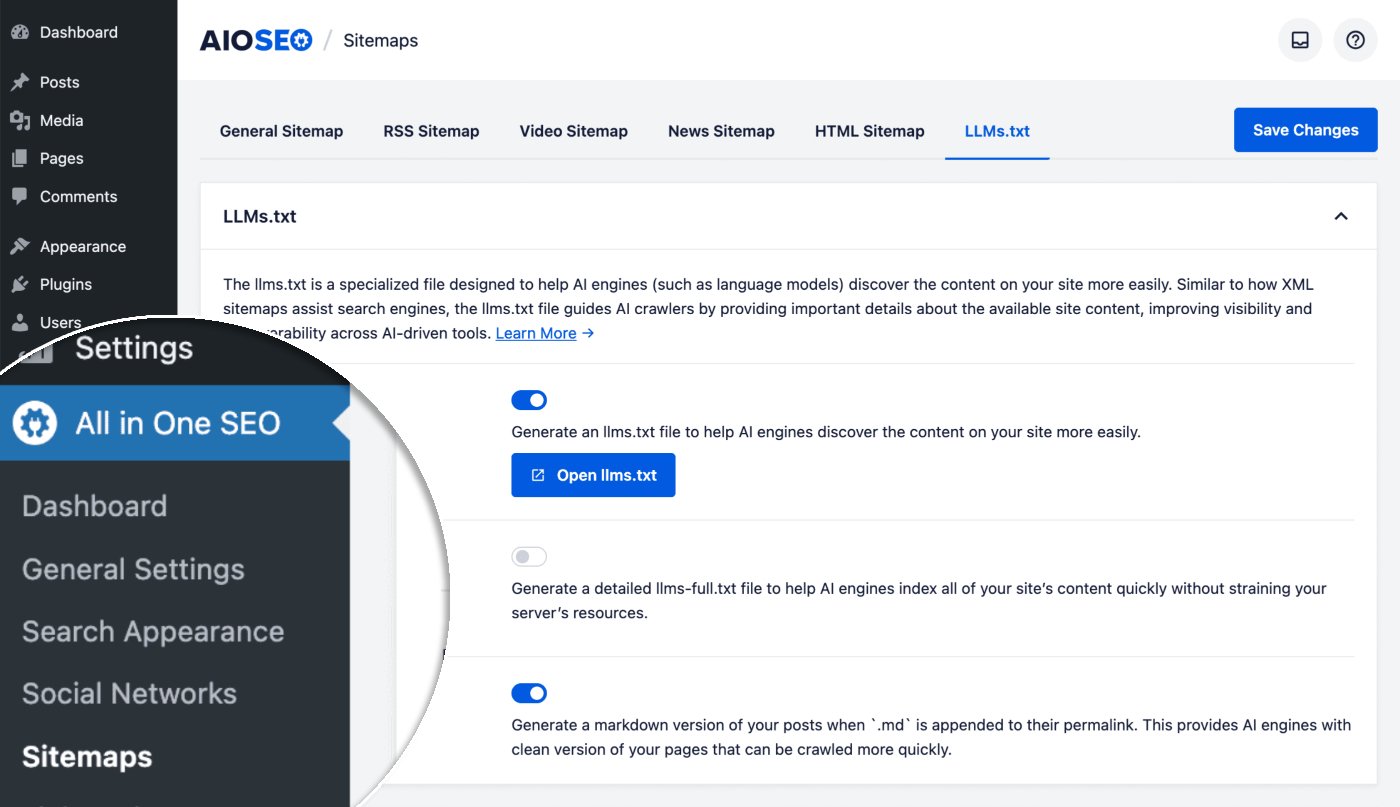Disable the llms.txt file generation toggle

pyautogui.click(x=529, y=400)
